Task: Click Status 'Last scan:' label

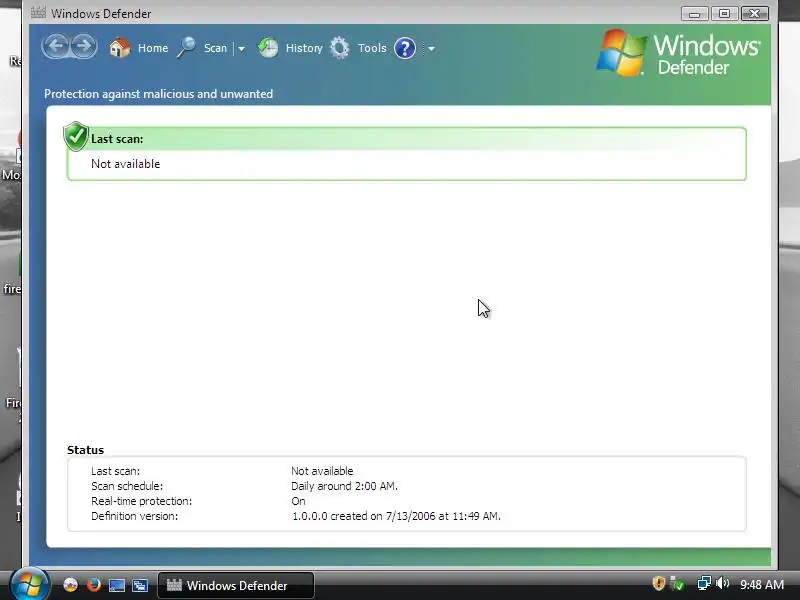Action: [x=115, y=471]
